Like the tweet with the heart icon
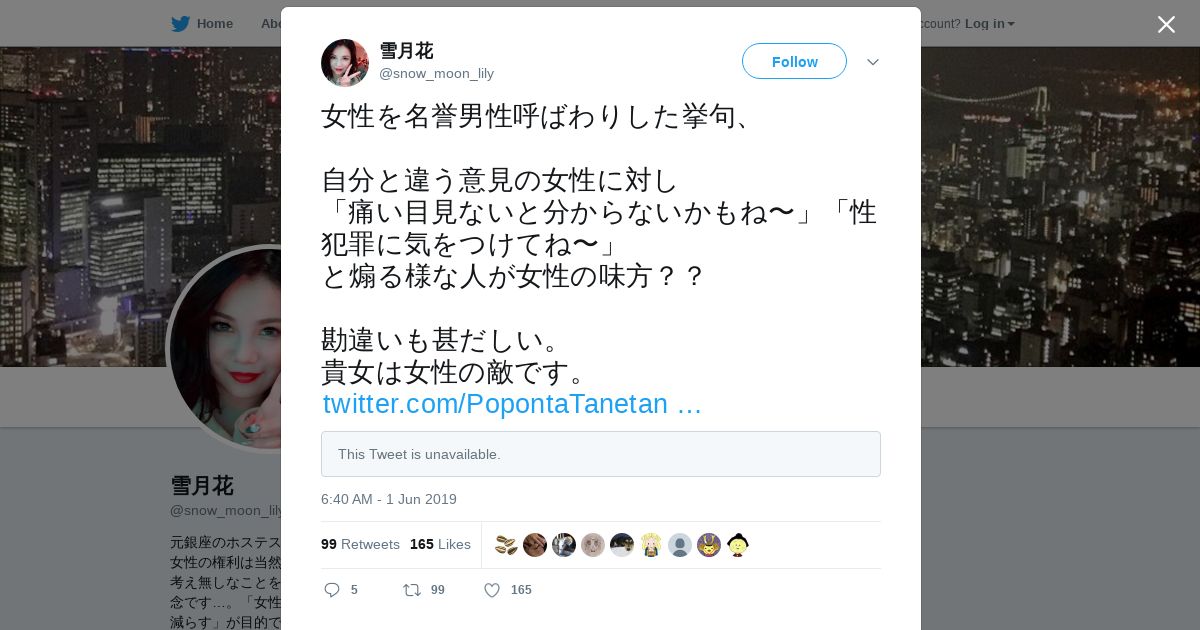 [492, 590]
